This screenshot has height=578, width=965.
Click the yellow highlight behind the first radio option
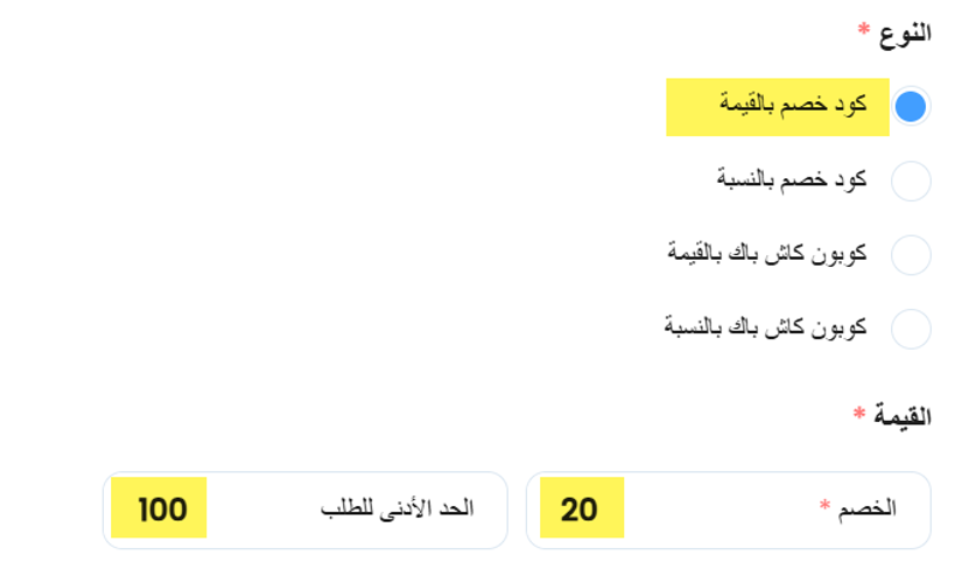point(777,107)
